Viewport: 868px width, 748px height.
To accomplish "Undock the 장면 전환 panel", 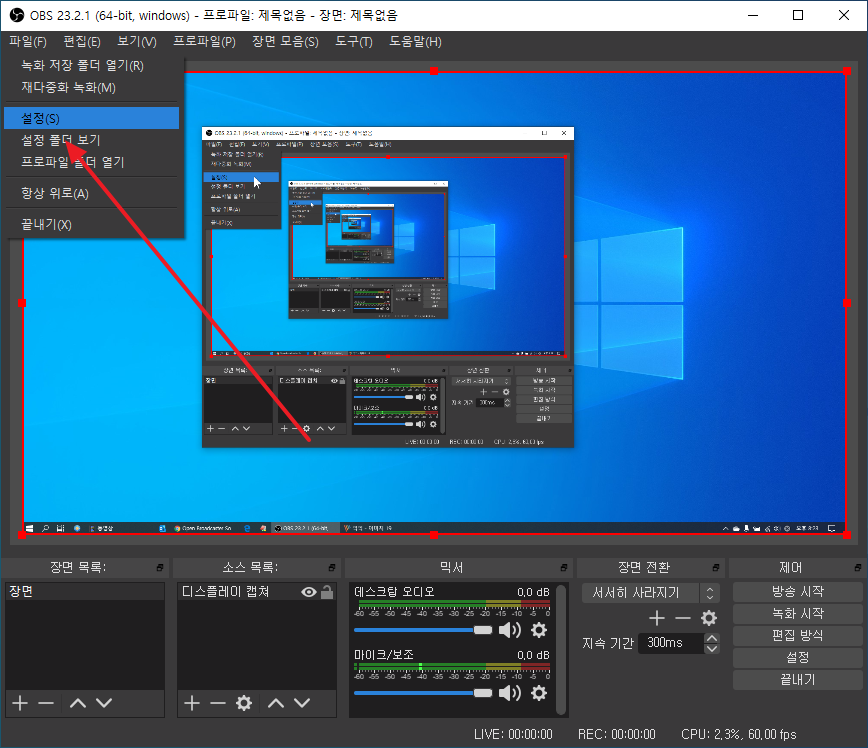I will click(715, 568).
